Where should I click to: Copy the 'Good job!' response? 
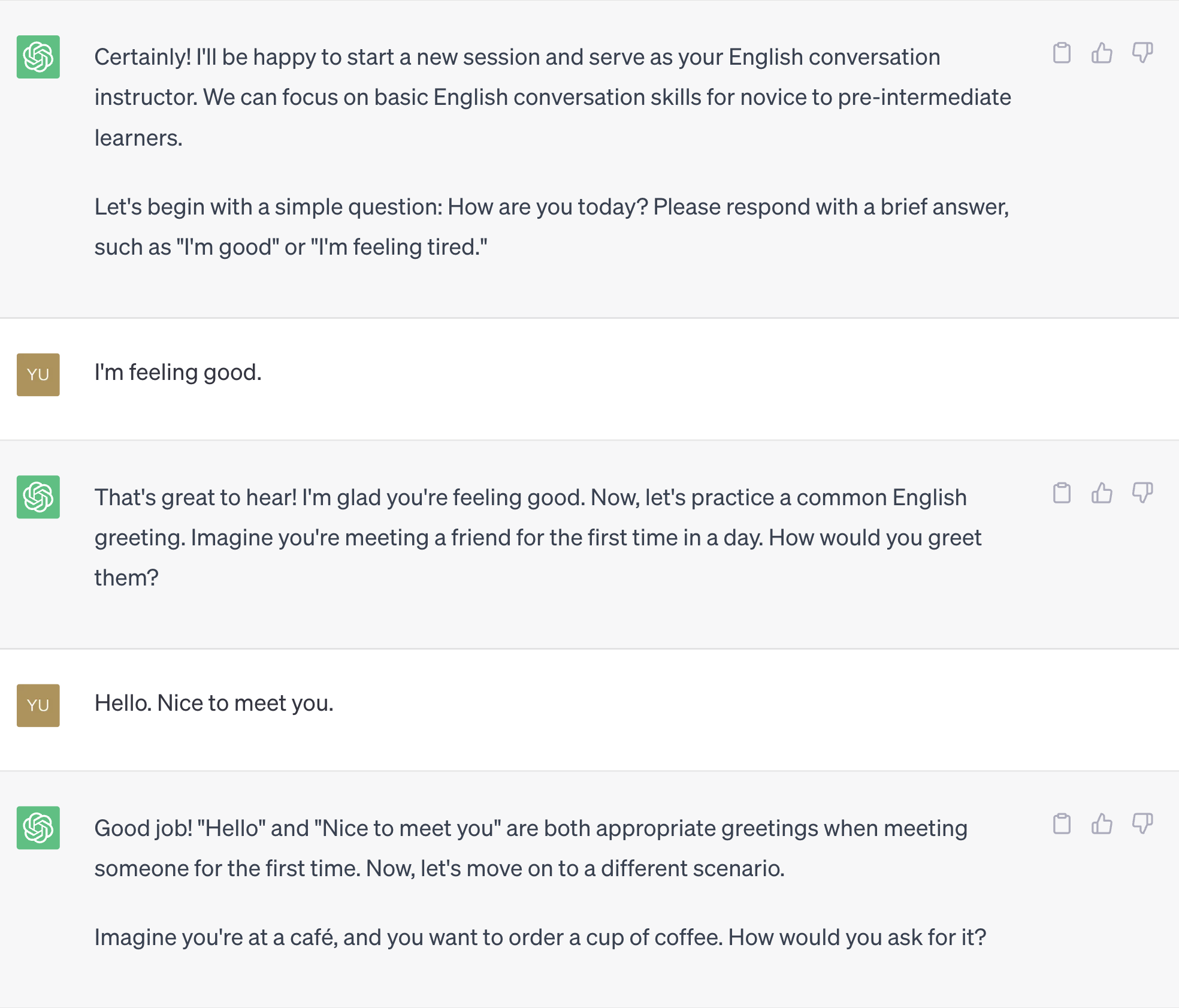[1062, 824]
